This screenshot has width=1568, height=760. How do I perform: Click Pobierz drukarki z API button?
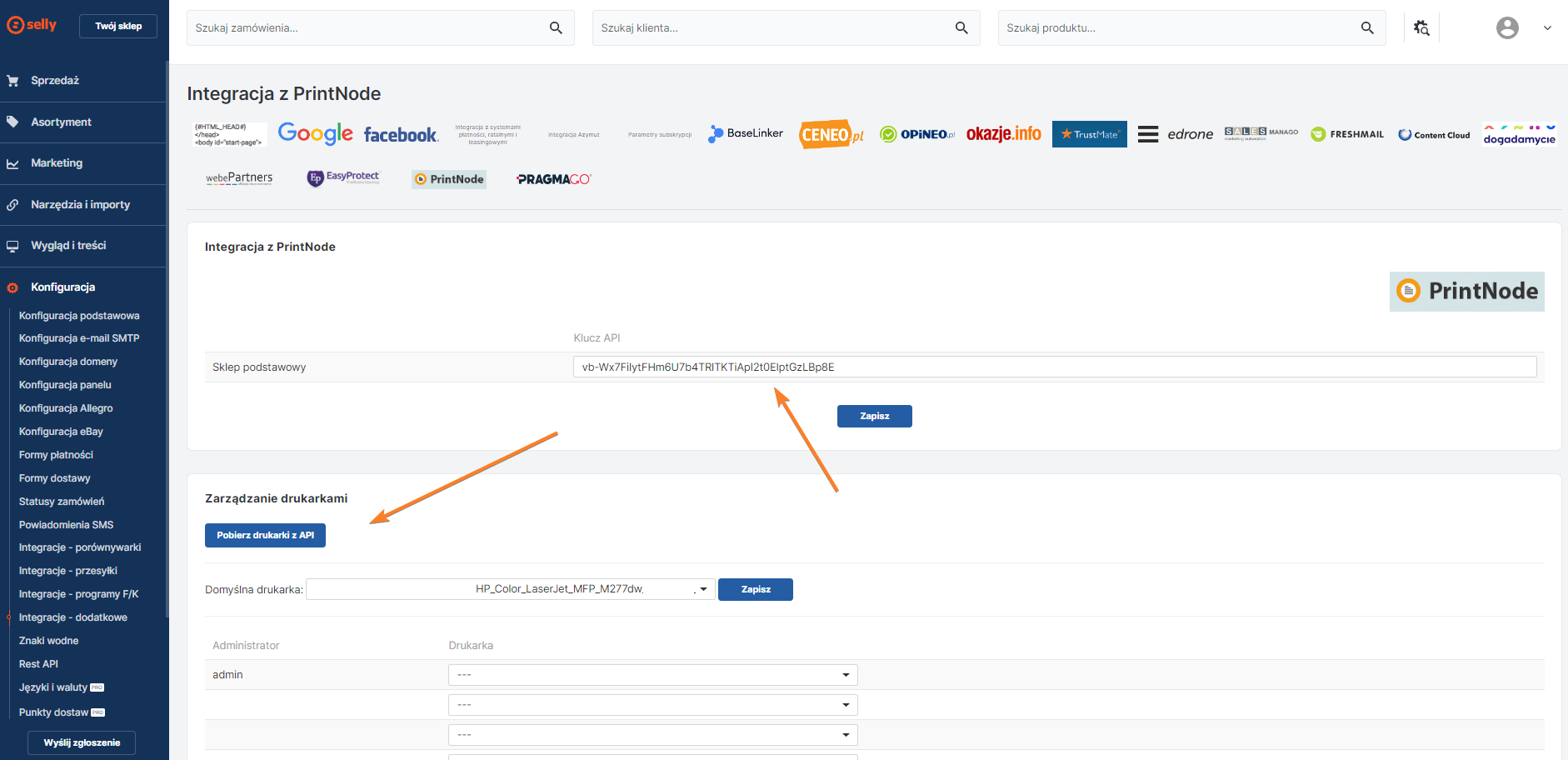pos(265,535)
